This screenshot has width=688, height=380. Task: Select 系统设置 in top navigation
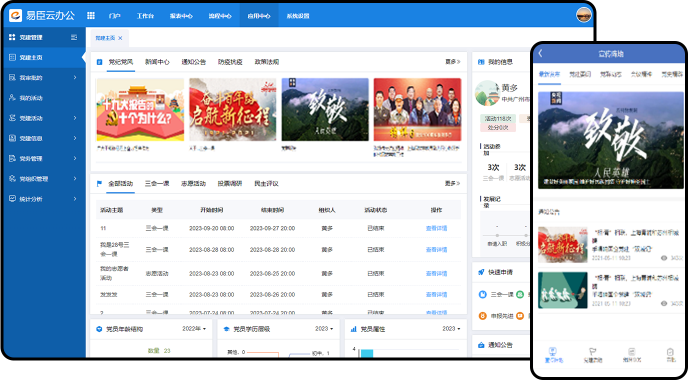point(298,16)
